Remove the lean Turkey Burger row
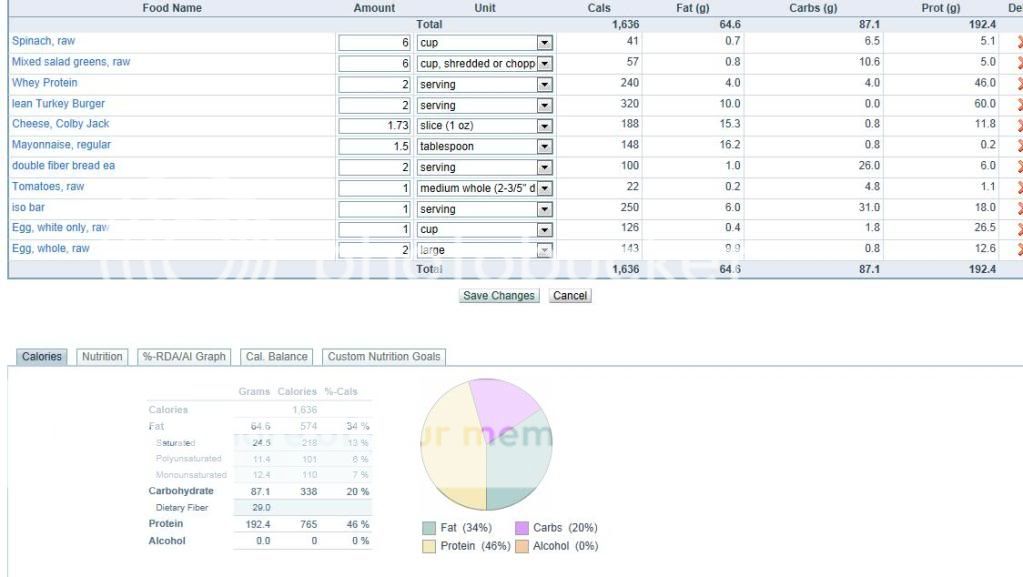 [x=1019, y=105]
